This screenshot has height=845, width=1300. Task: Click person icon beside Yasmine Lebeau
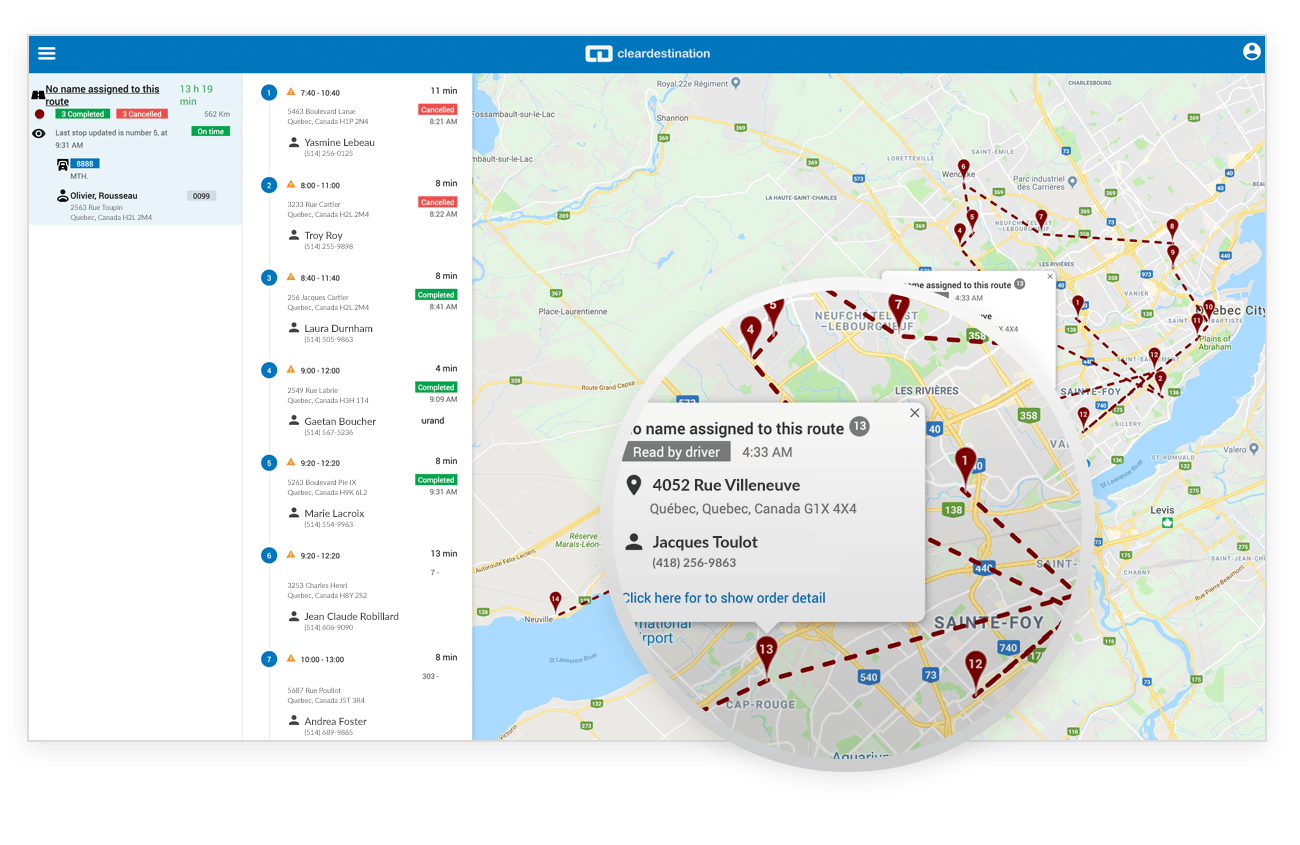pyautogui.click(x=294, y=142)
